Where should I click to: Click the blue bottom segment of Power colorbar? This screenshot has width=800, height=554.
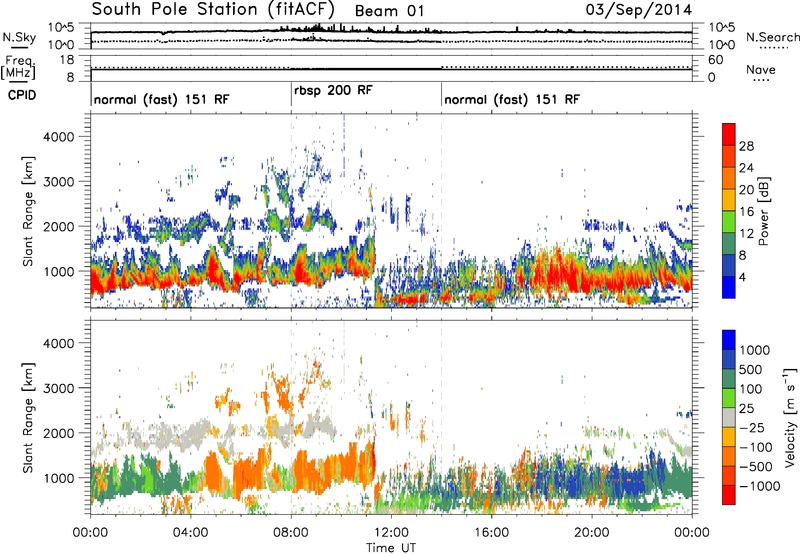pos(729,287)
